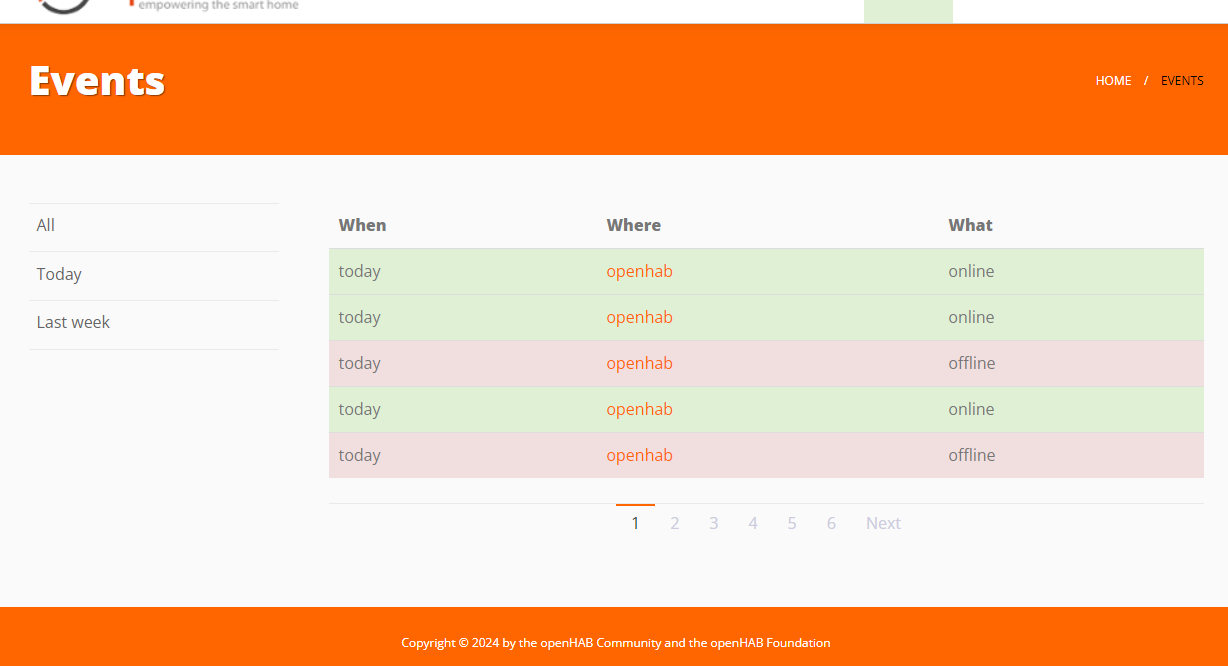Image resolution: width=1228 pixels, height=666 pixels.
Task: Click the EVENTS breadcrumb item
Action: pyautogui.click(x=1182, y=81)
